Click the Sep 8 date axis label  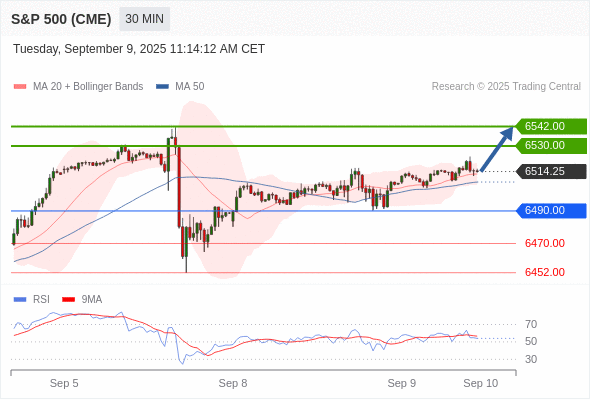point(233,383)
